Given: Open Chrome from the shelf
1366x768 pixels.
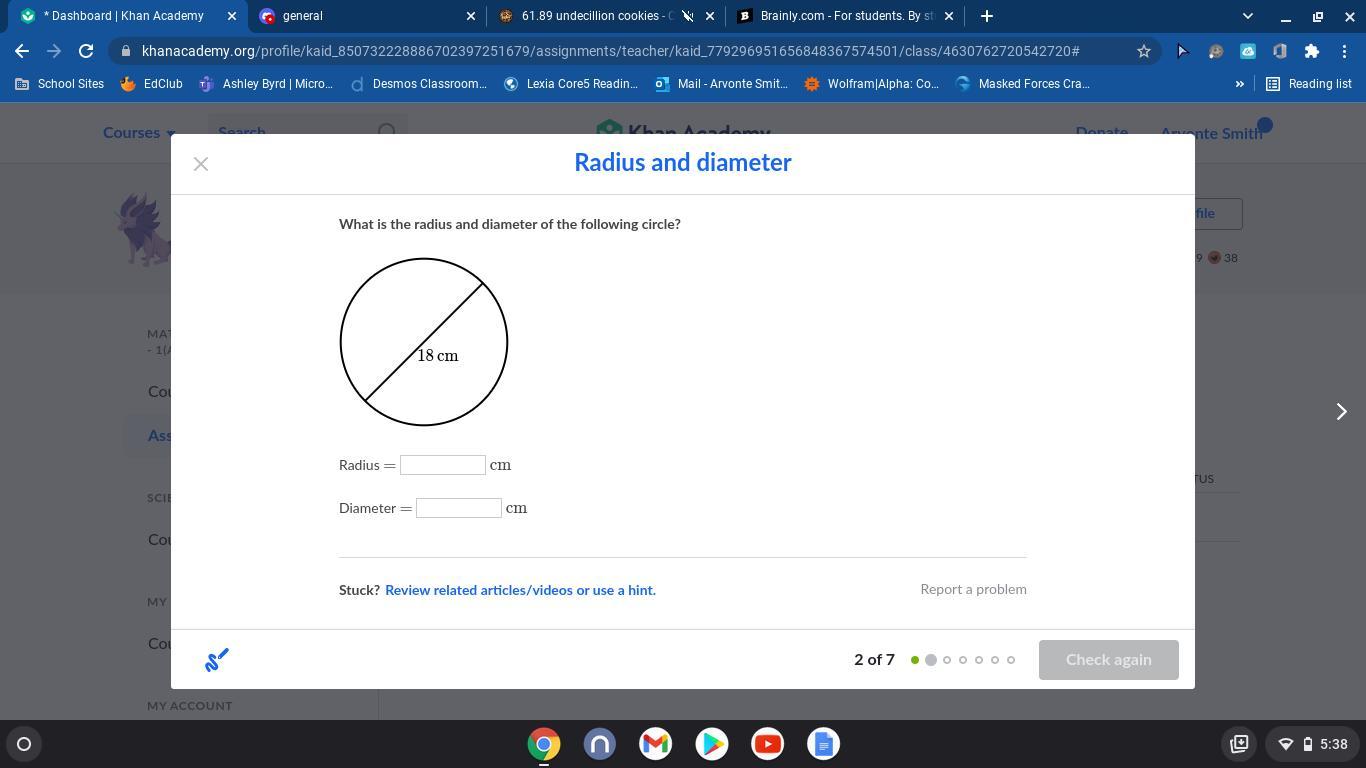Looking at the screenshot, I should [x=544, y=744].
